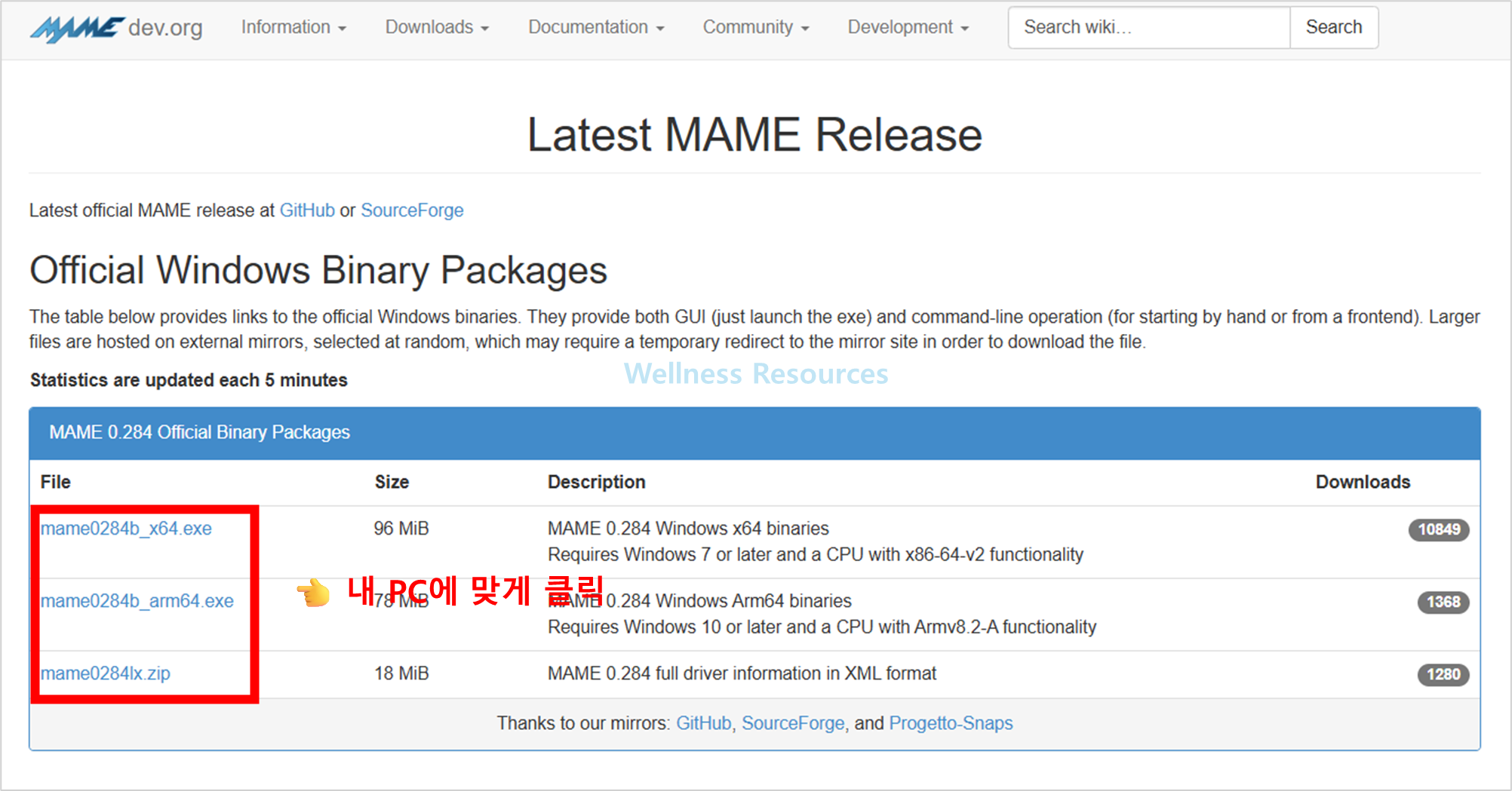
Task: Download mame0284b_arm64.exe
Action: [x=137, y=601]
